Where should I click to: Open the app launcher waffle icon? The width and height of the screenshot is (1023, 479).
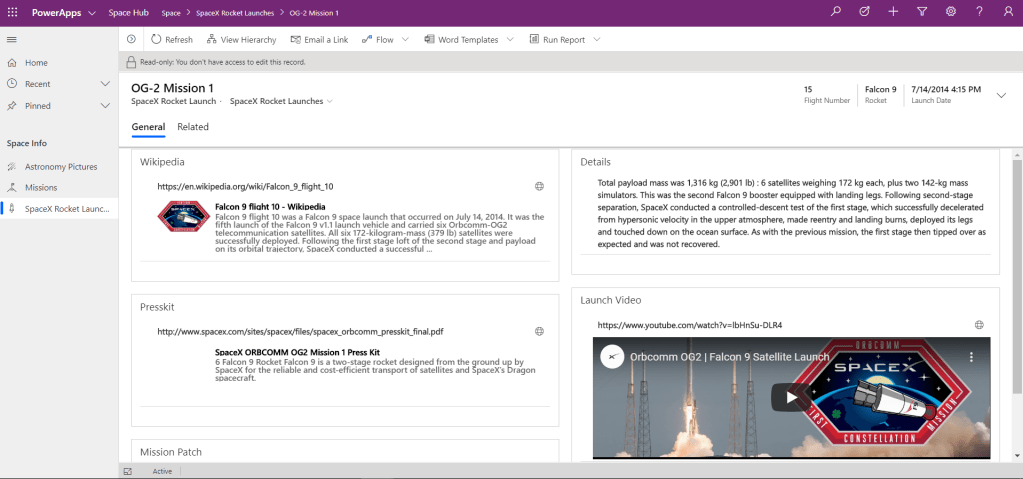[13, 12]
